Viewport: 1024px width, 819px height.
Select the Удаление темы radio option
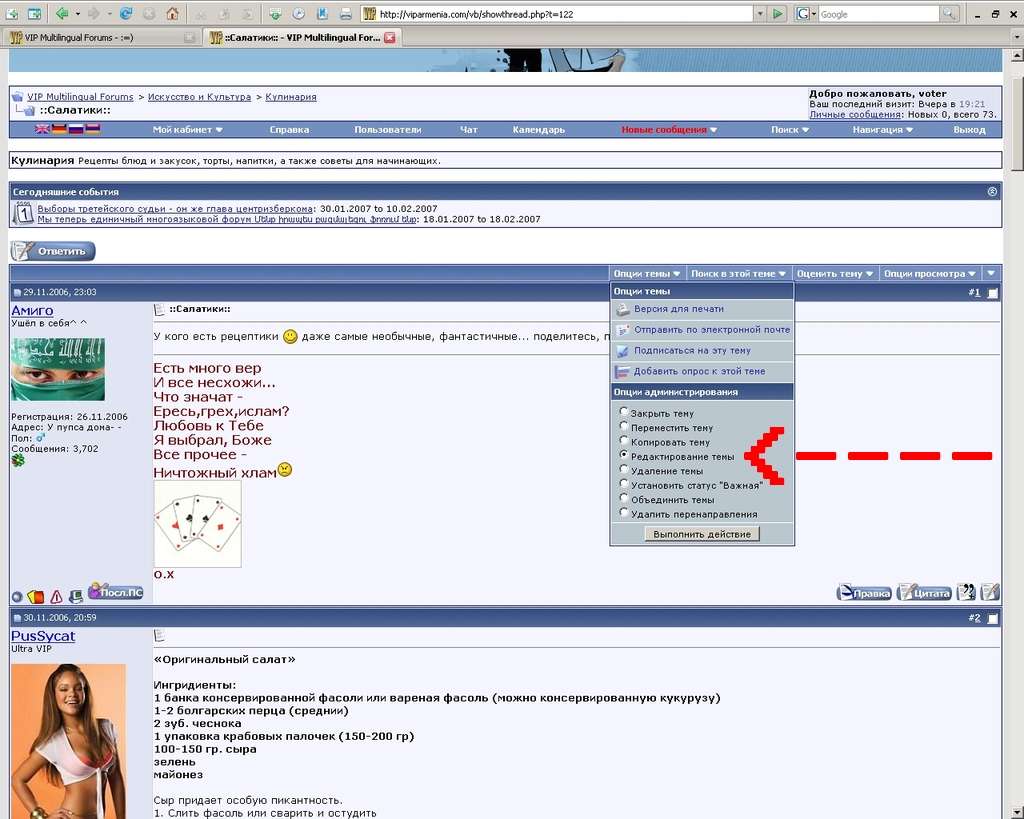coord(624,469)
